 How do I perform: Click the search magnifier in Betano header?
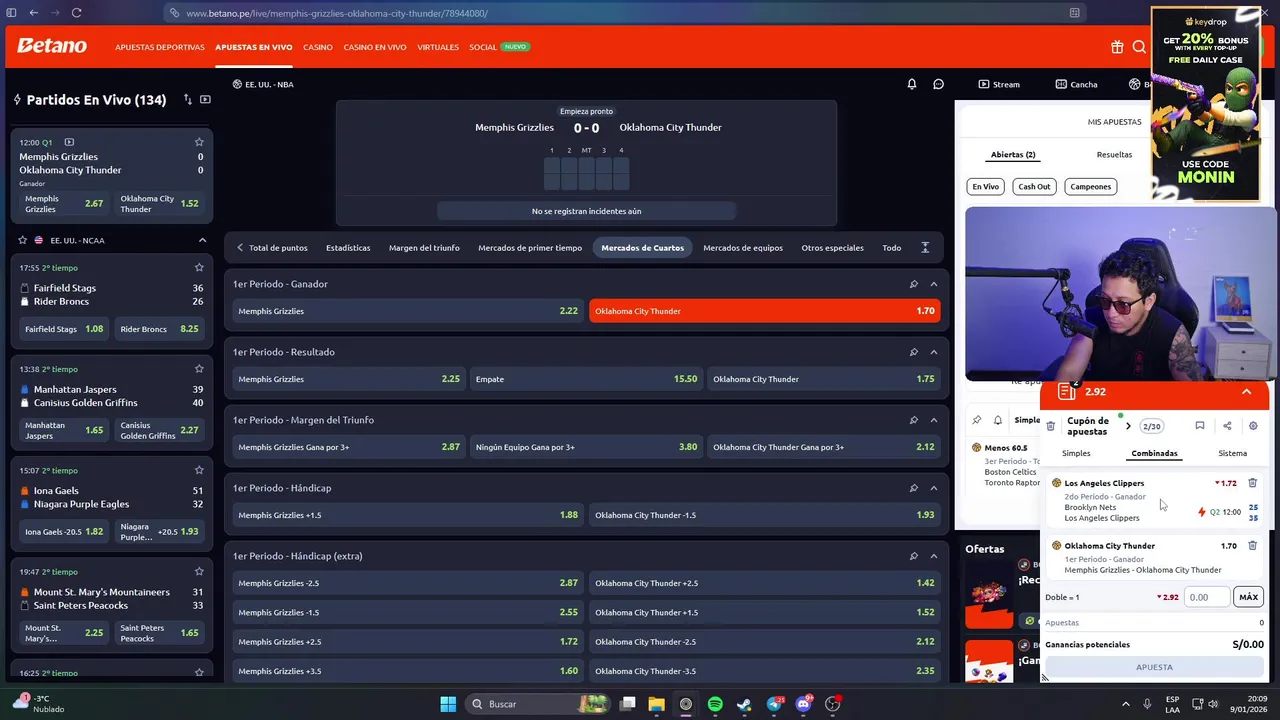(x=1139, y=47)
